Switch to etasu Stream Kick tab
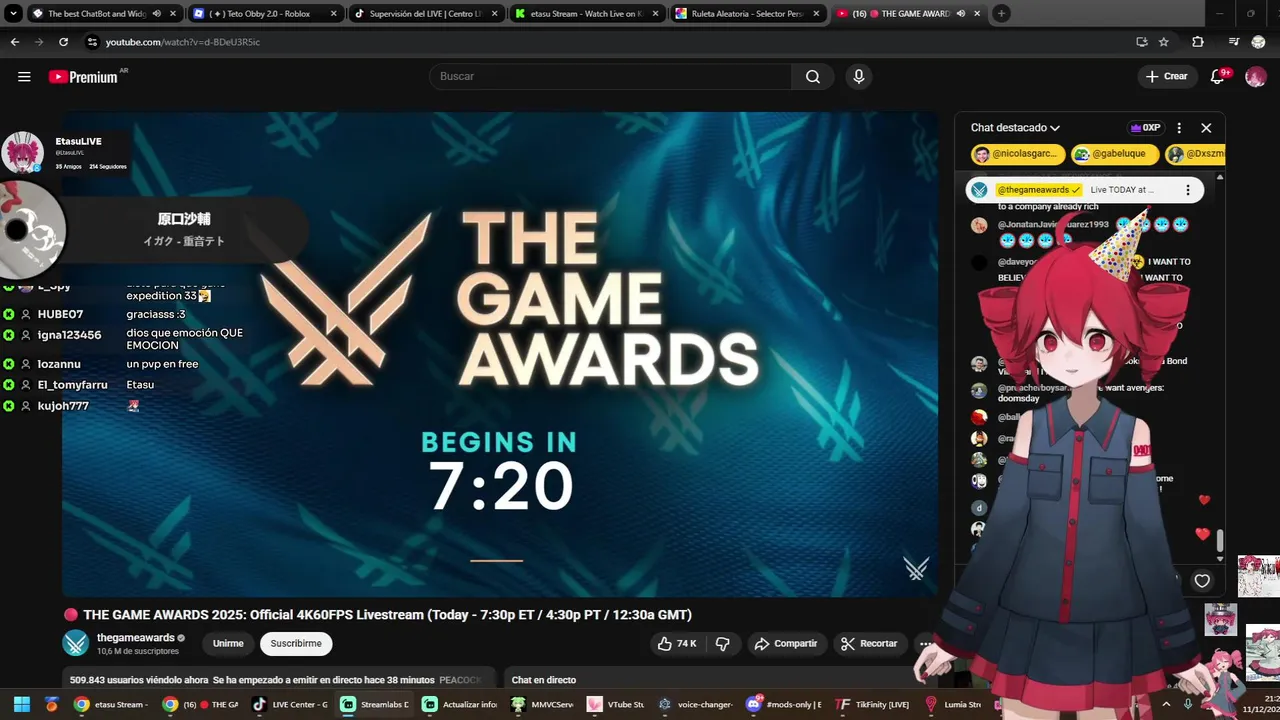Viewport: 1280px width, 720px height. [x=588, y=14]
